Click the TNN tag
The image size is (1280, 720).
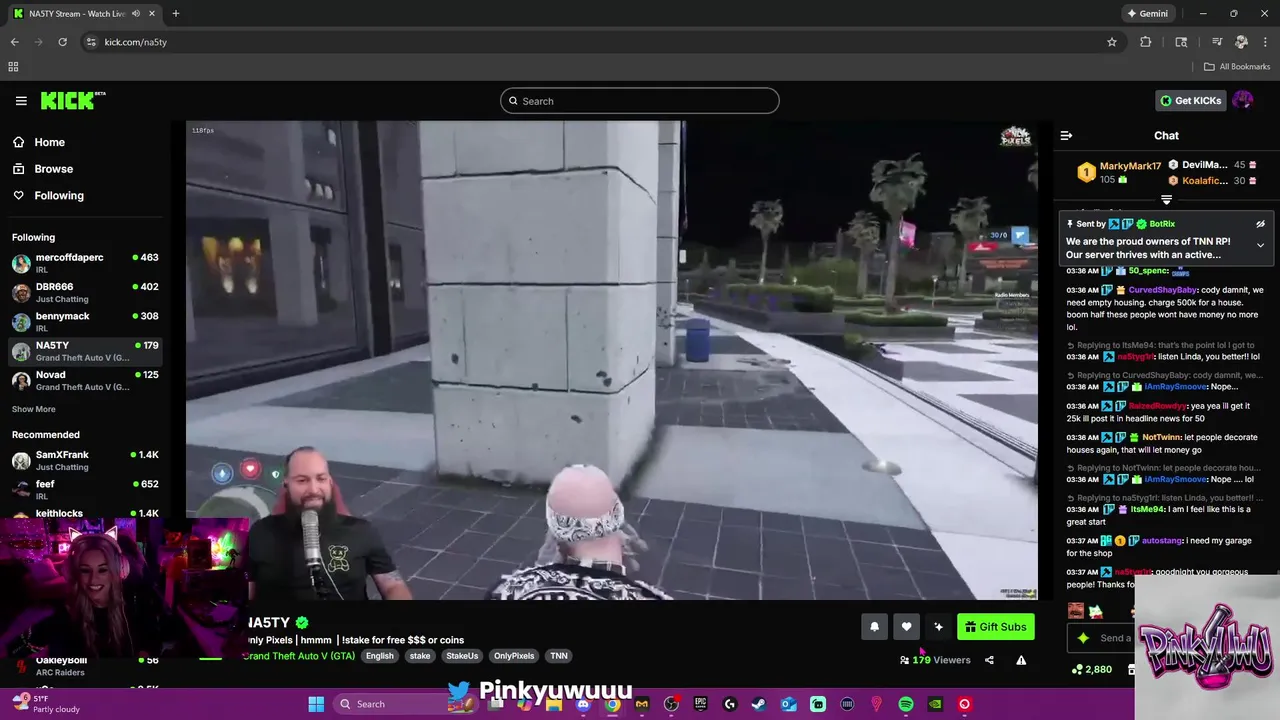(x=559, y=656)
